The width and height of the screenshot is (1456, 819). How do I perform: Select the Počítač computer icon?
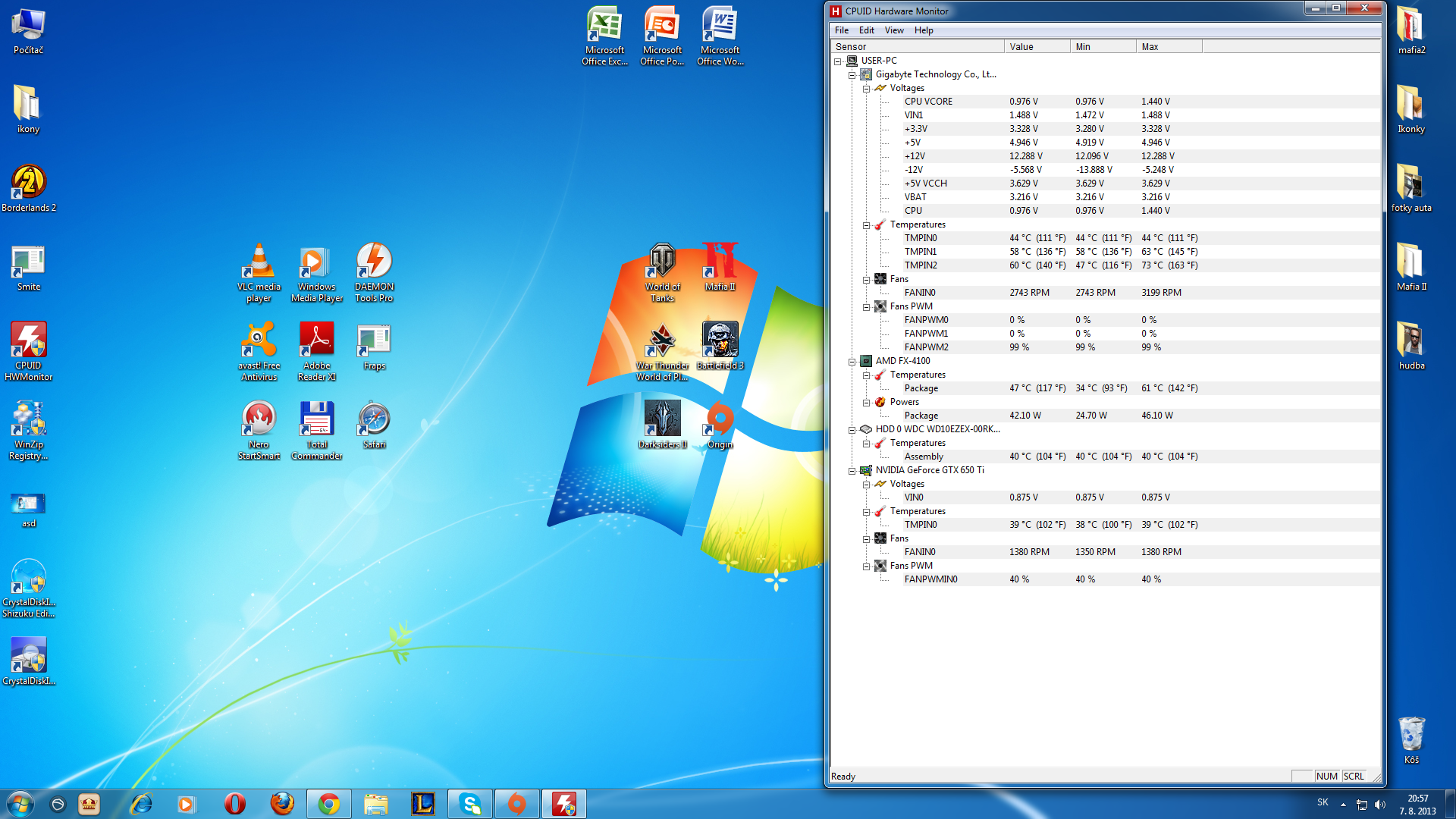(x=29, y=30)
